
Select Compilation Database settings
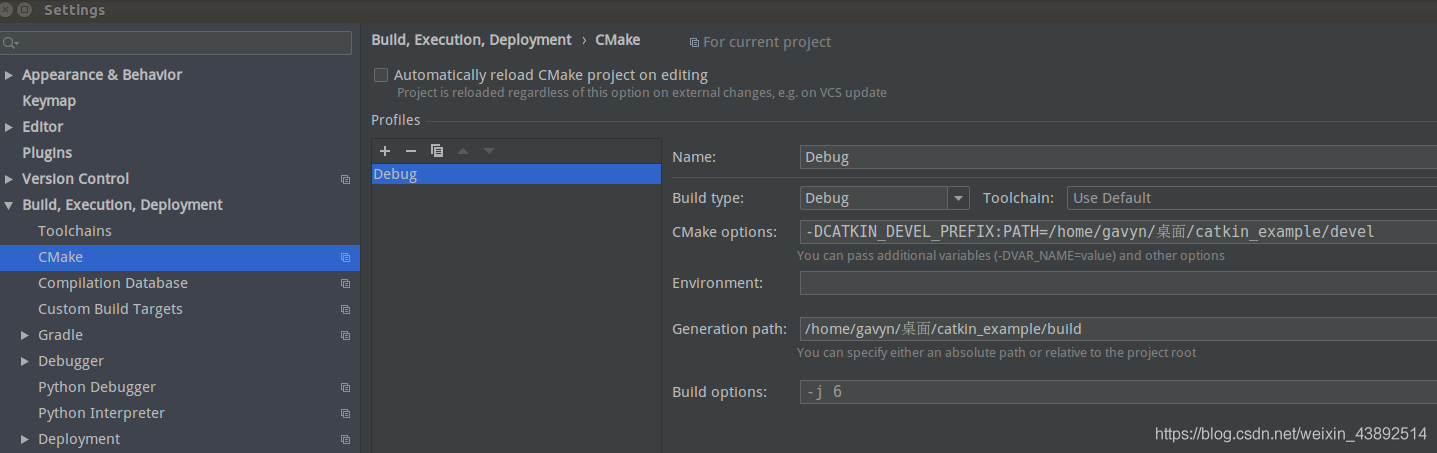point(113,283)
